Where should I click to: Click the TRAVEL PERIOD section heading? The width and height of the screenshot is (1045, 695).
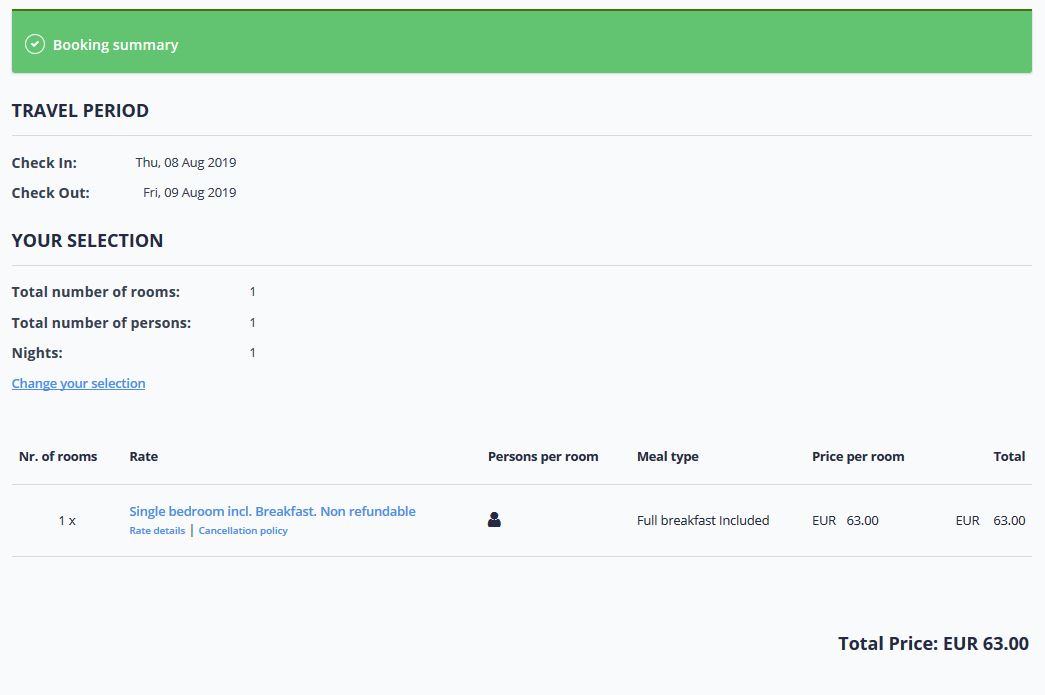click(x=80, y=110)
